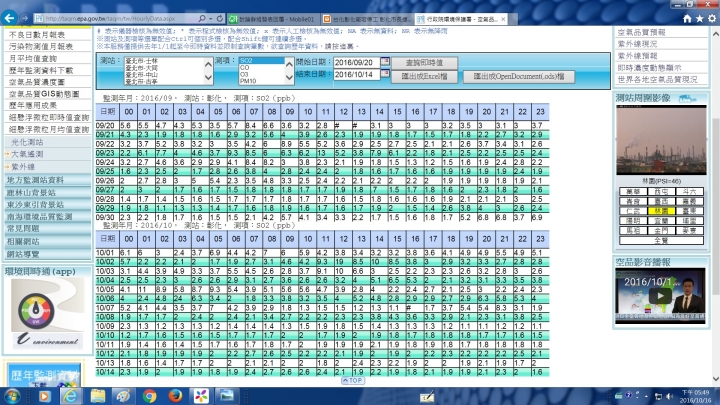
Task: Open calendar picker for the start date
Action: pos(385,61)
